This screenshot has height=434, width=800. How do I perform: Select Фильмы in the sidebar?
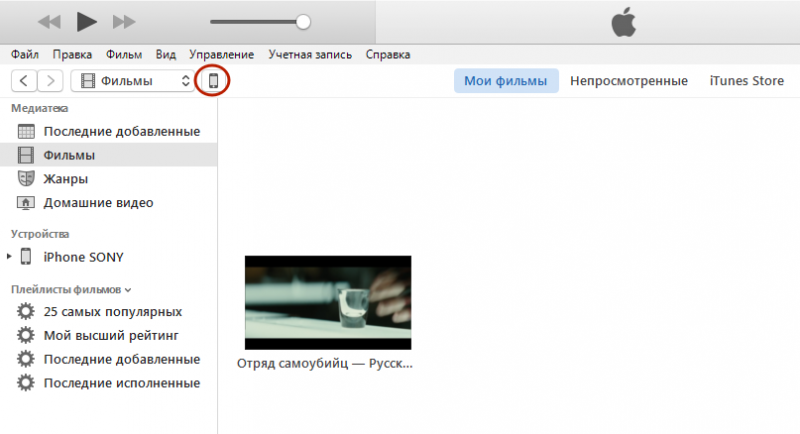pyautogui.click(x=108, y=155)
